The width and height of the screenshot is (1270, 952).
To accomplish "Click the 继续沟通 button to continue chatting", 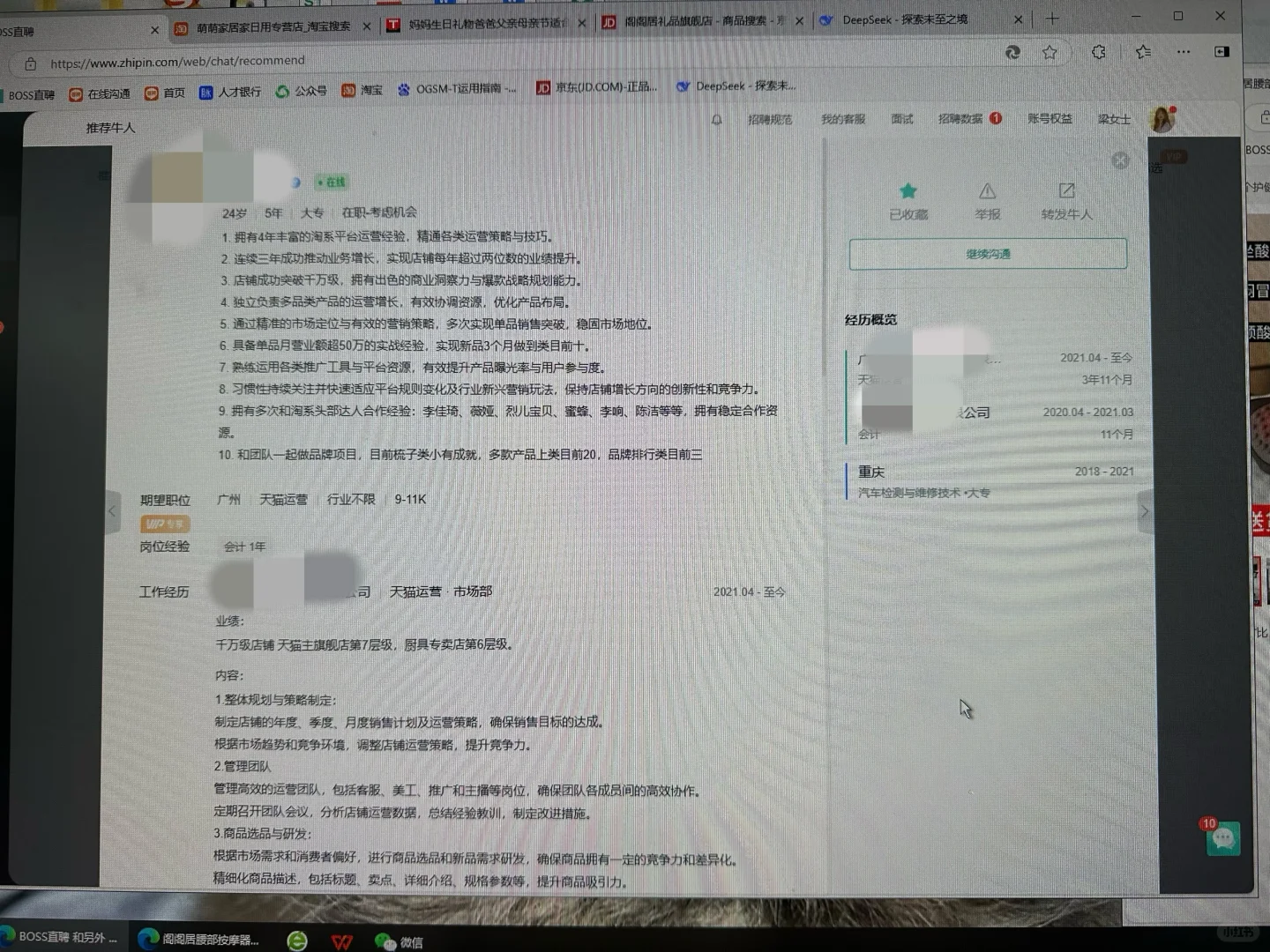I will [x=987, y=254].
